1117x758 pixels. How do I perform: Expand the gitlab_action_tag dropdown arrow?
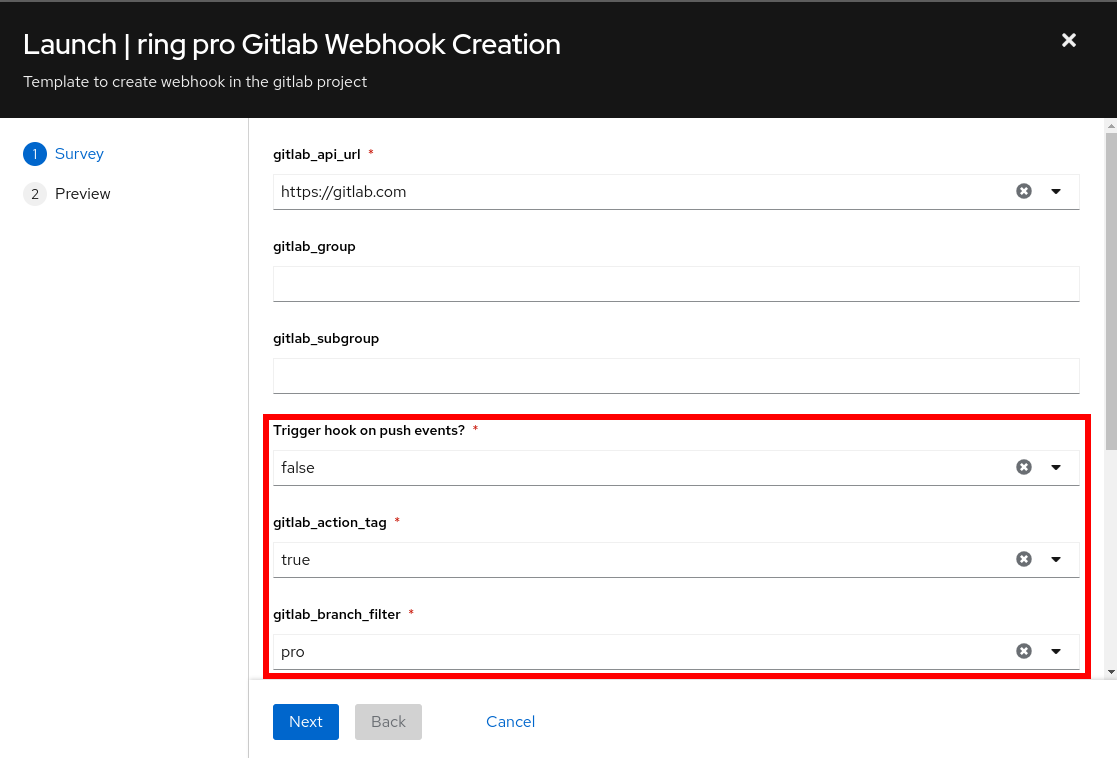[1056, 559]
